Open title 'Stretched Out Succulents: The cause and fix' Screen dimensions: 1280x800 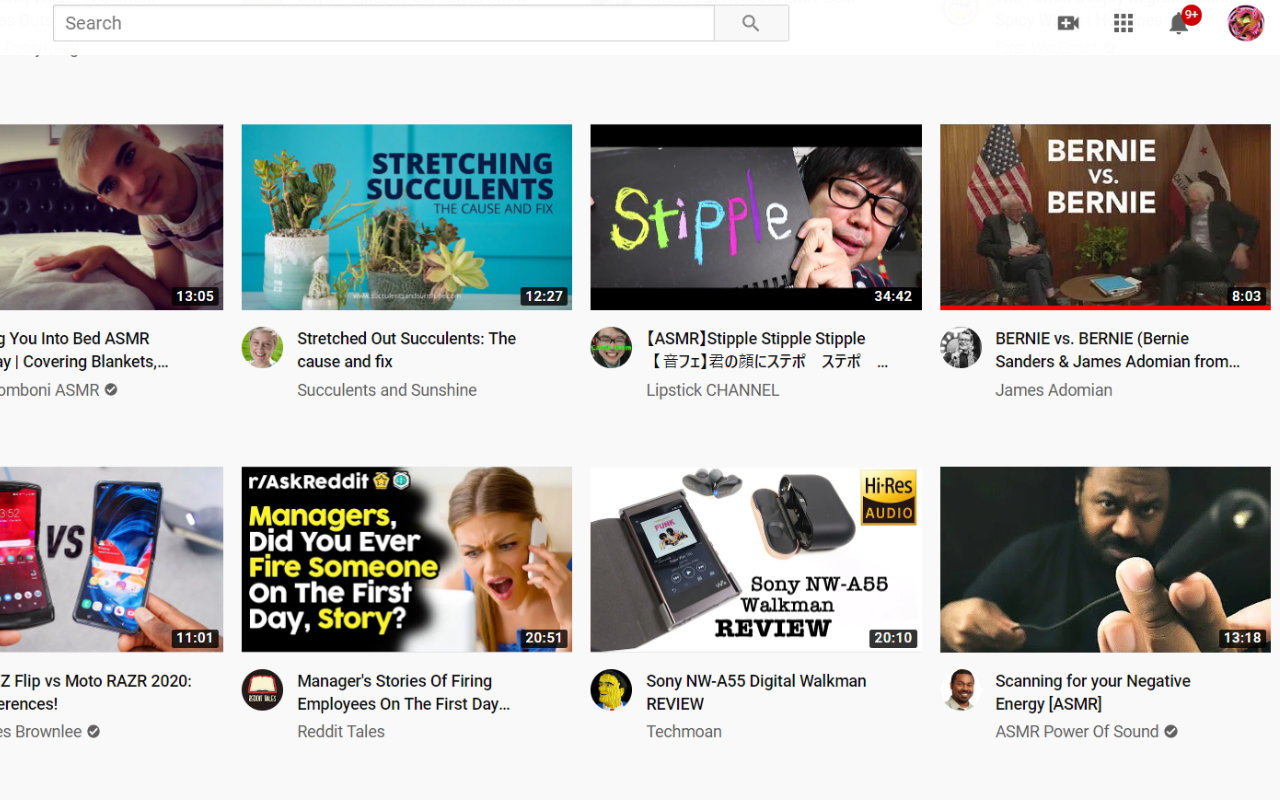tap(407, 350)
